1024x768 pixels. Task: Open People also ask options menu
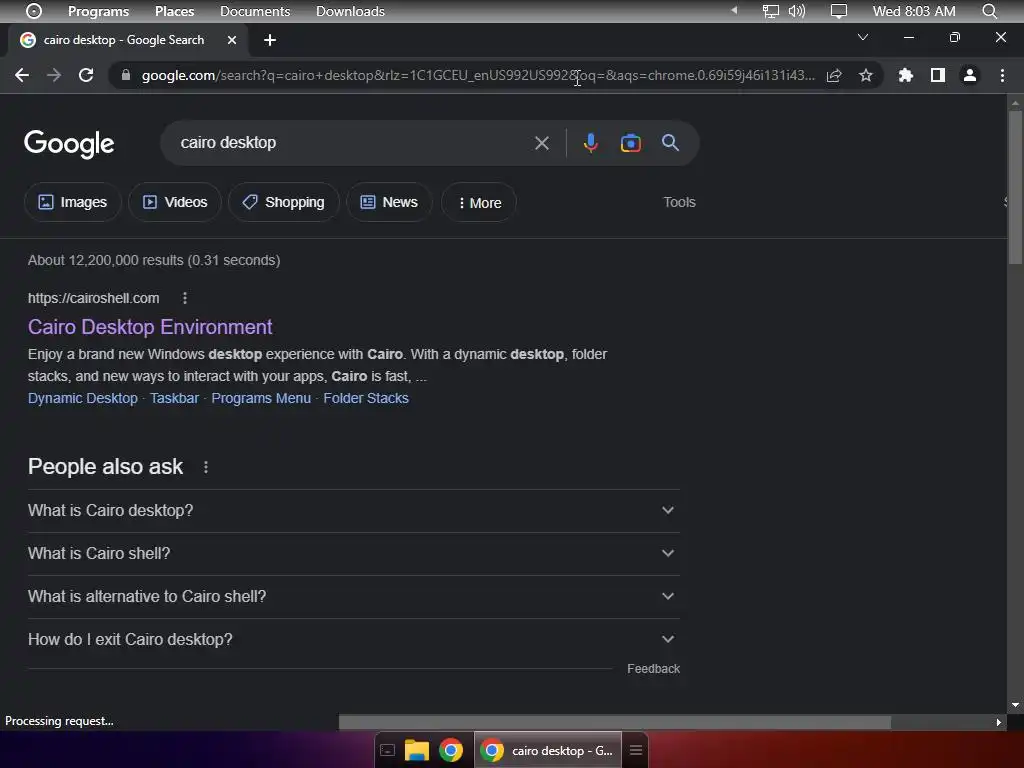tap(206, 468)
